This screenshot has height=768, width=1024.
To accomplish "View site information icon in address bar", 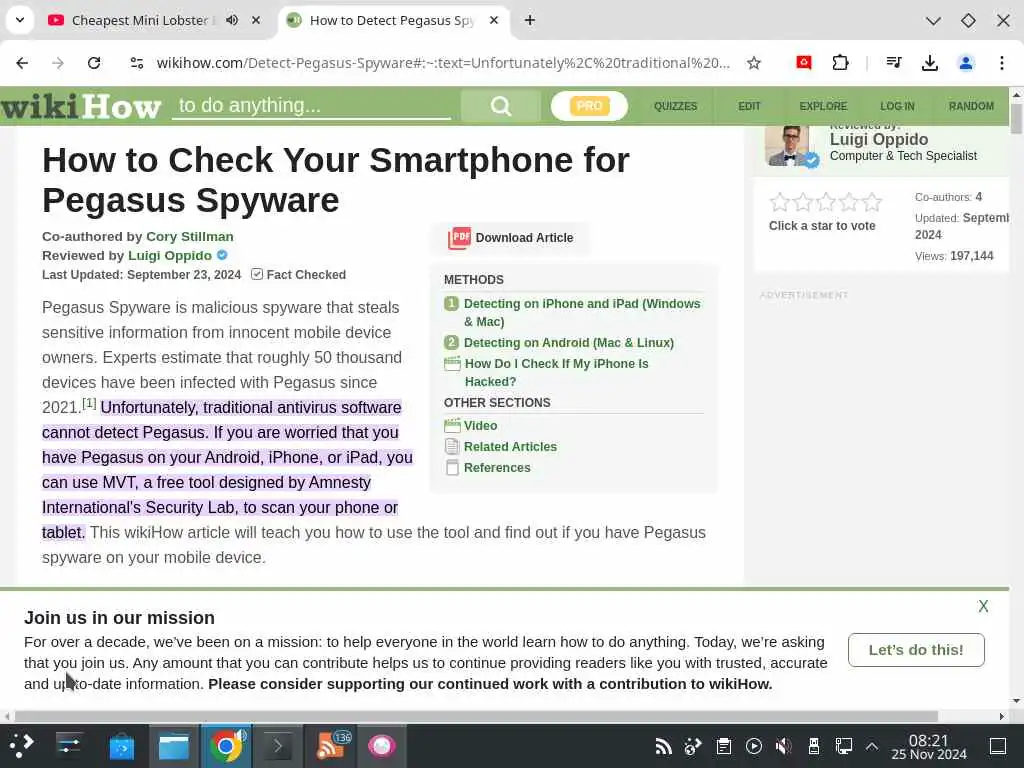I will click(x=136, y=63).
